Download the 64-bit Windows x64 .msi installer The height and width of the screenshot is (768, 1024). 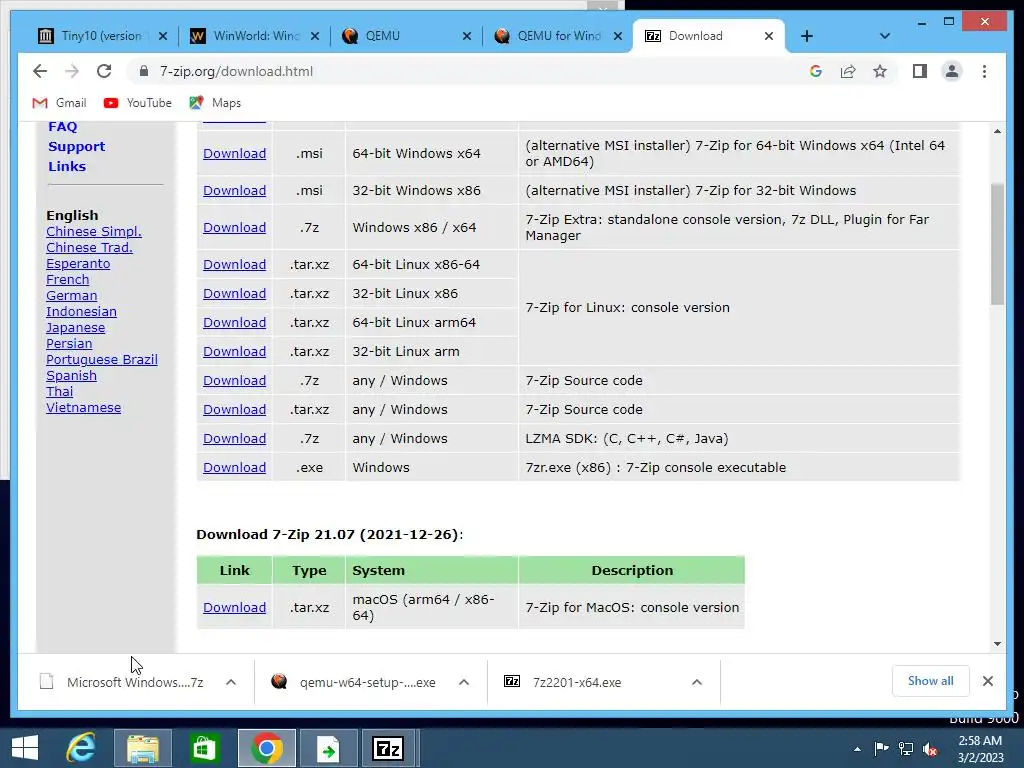coord(234,153)
